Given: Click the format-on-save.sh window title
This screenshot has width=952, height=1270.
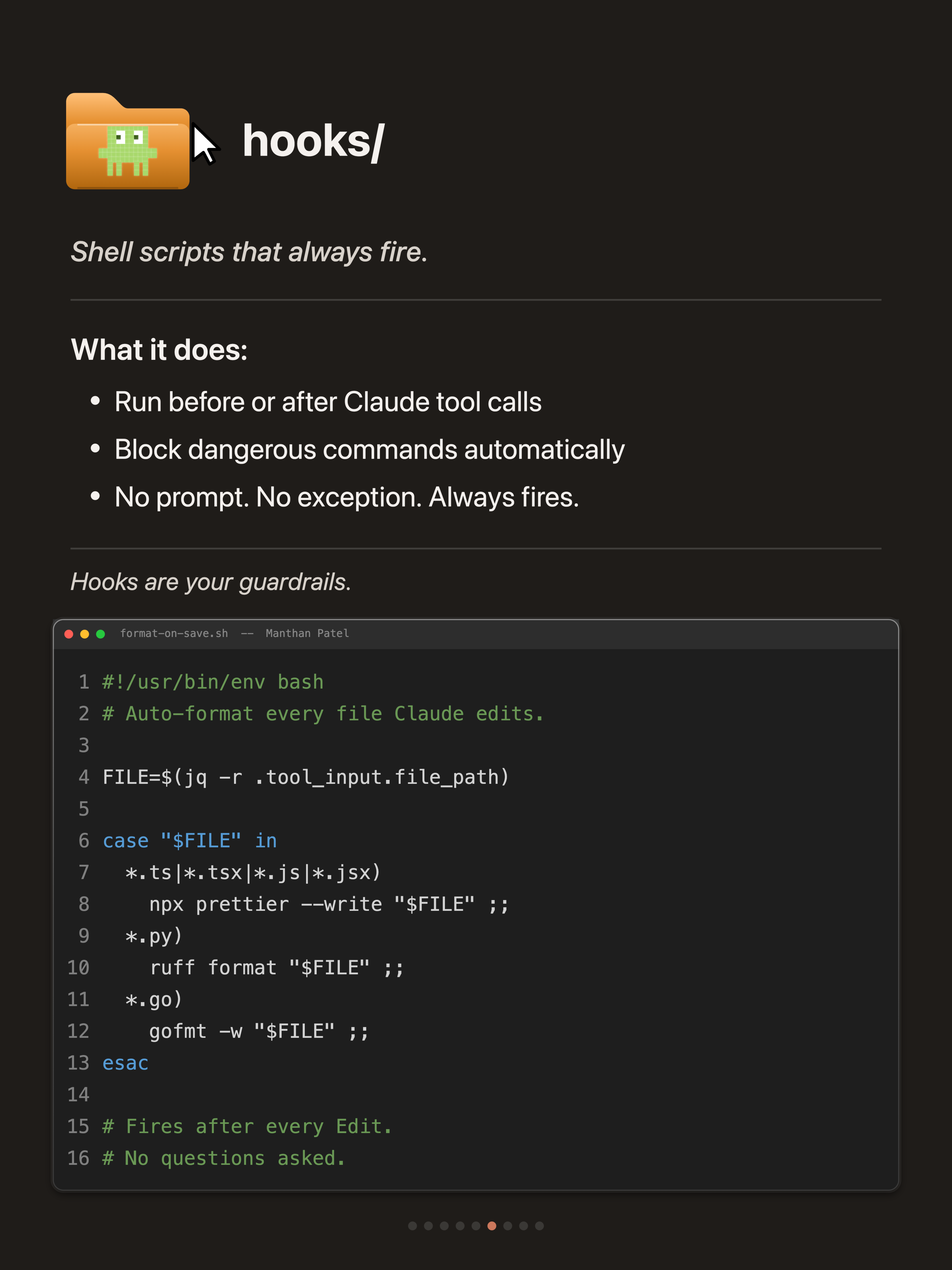Looking at the screenshot, I should pyautogui.click(x=174, y=633).
